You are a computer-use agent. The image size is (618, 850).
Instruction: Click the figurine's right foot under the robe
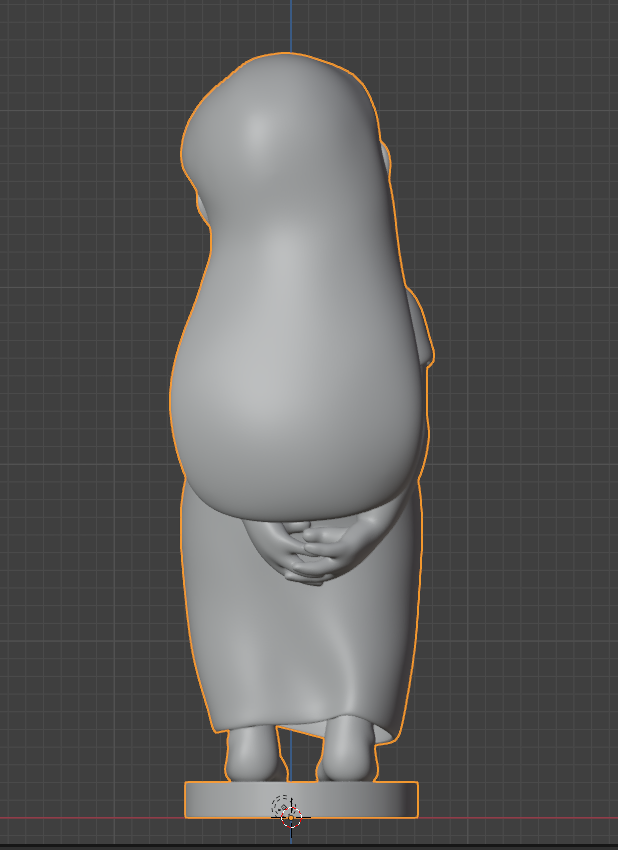[x=346, y=751]
